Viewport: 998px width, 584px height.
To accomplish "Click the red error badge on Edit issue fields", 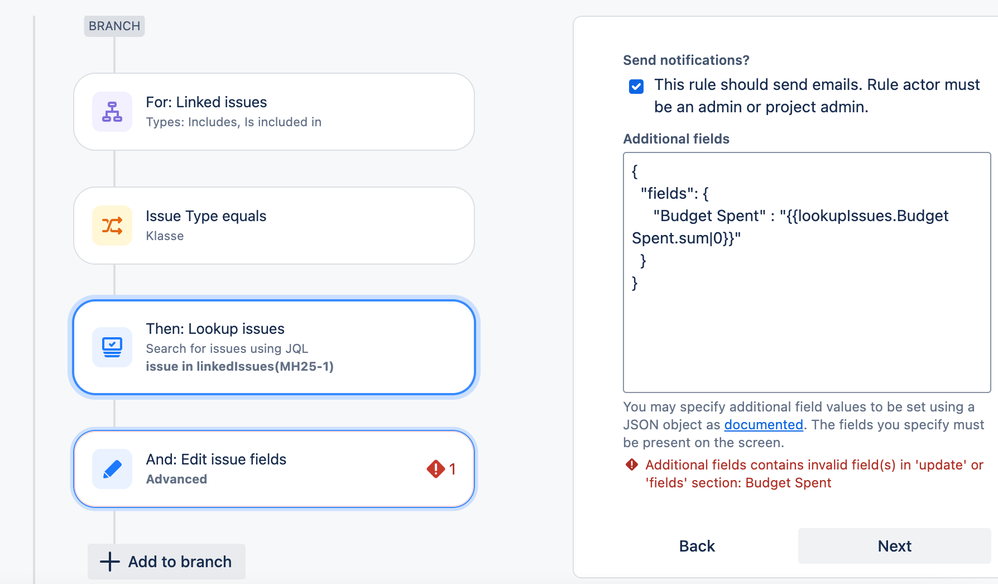I will [441, 469].
